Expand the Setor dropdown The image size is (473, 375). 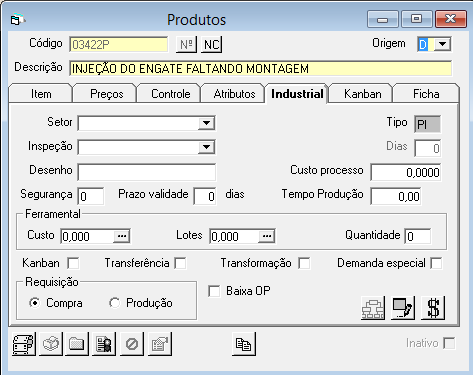pyautogui.click(x=206, y=123)
